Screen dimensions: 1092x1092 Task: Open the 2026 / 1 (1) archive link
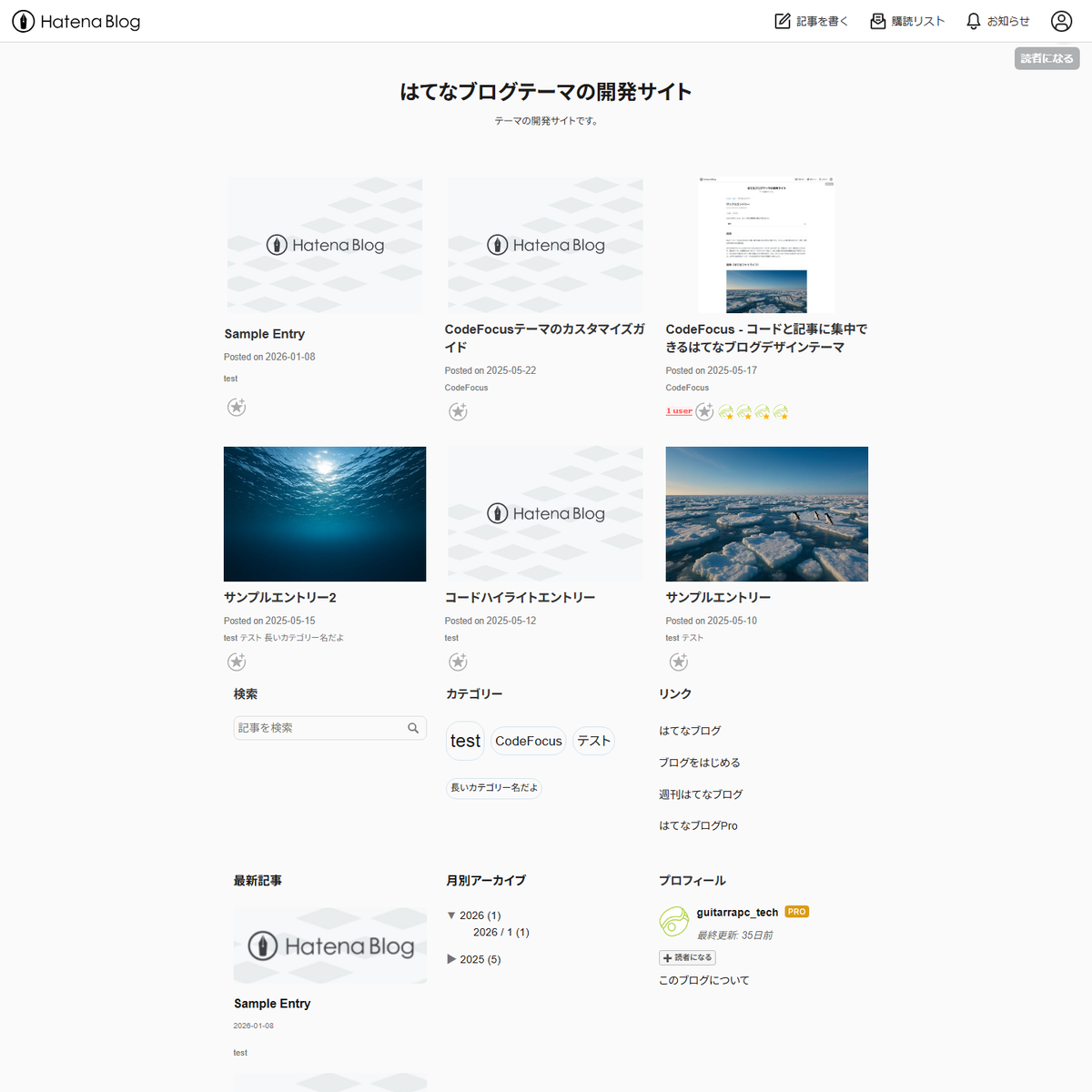(500, 932)
